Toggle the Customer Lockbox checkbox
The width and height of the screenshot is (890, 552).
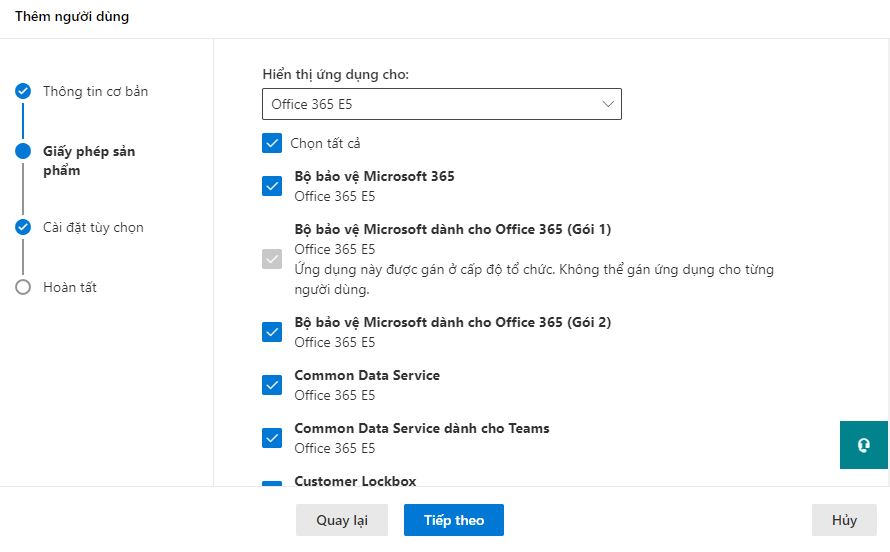tap(272, 483)
